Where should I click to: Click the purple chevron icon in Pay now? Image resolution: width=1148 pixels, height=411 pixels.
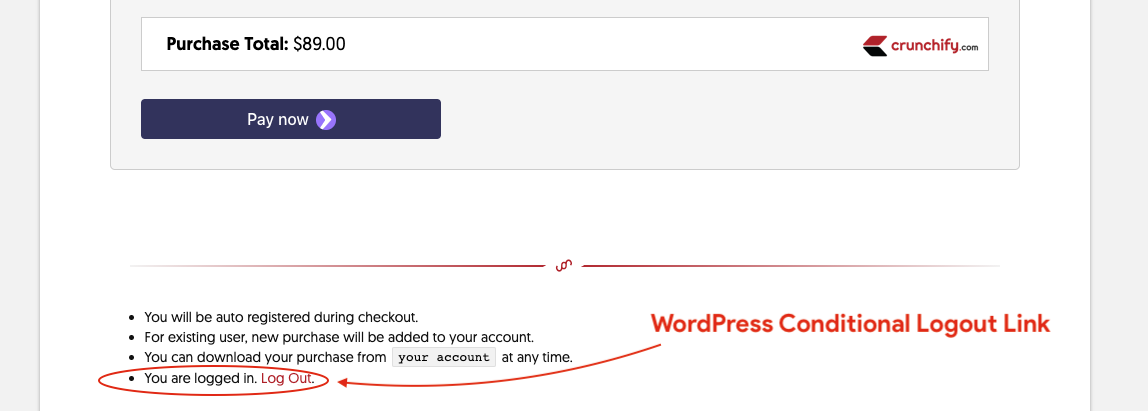(x=326, y=119)
